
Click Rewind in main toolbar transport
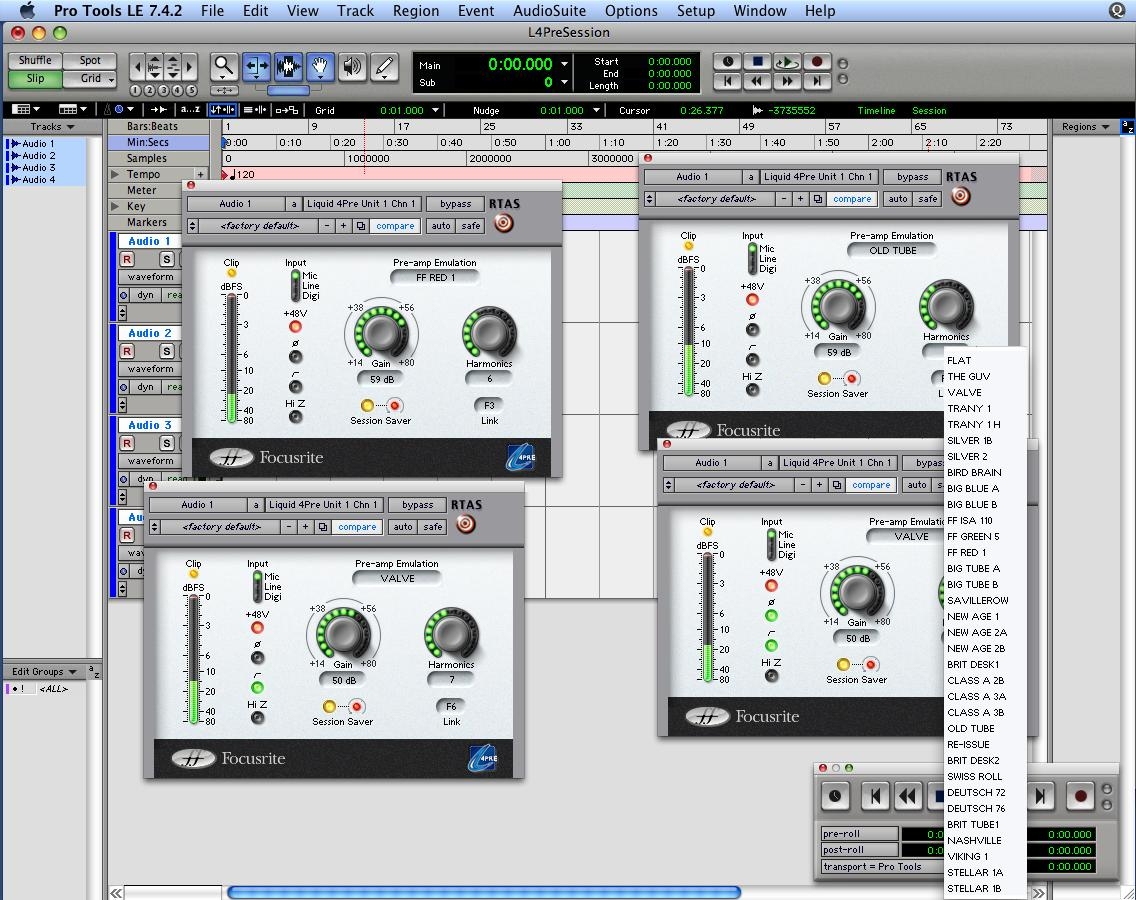(x=757, y=81)
